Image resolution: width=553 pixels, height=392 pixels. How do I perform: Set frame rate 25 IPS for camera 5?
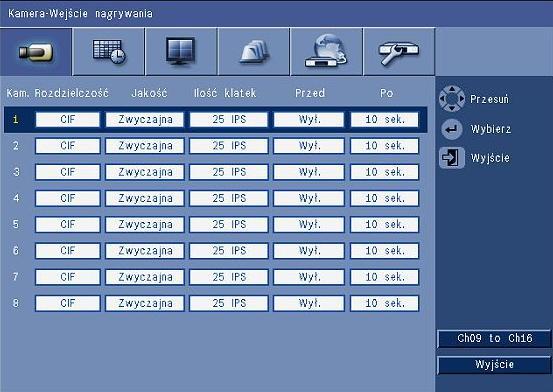229,224
